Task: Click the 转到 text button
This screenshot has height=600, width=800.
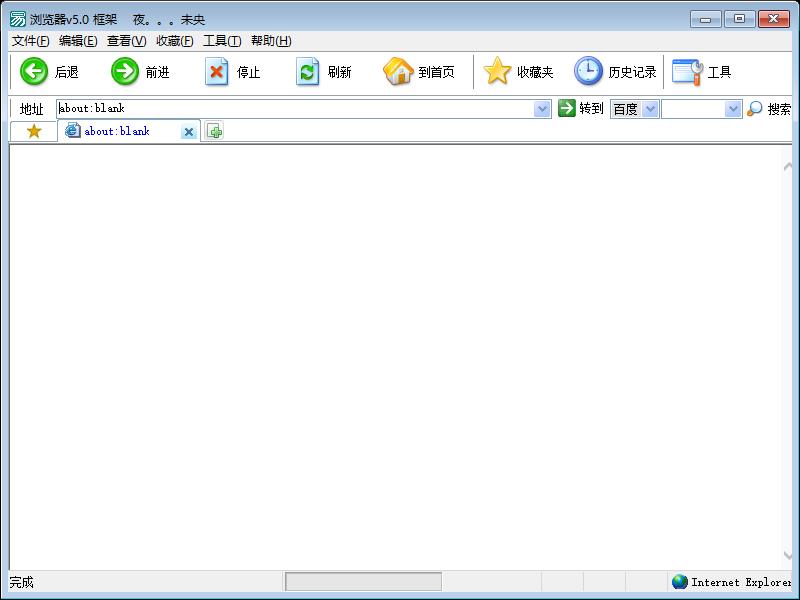Action: (591, 109)
